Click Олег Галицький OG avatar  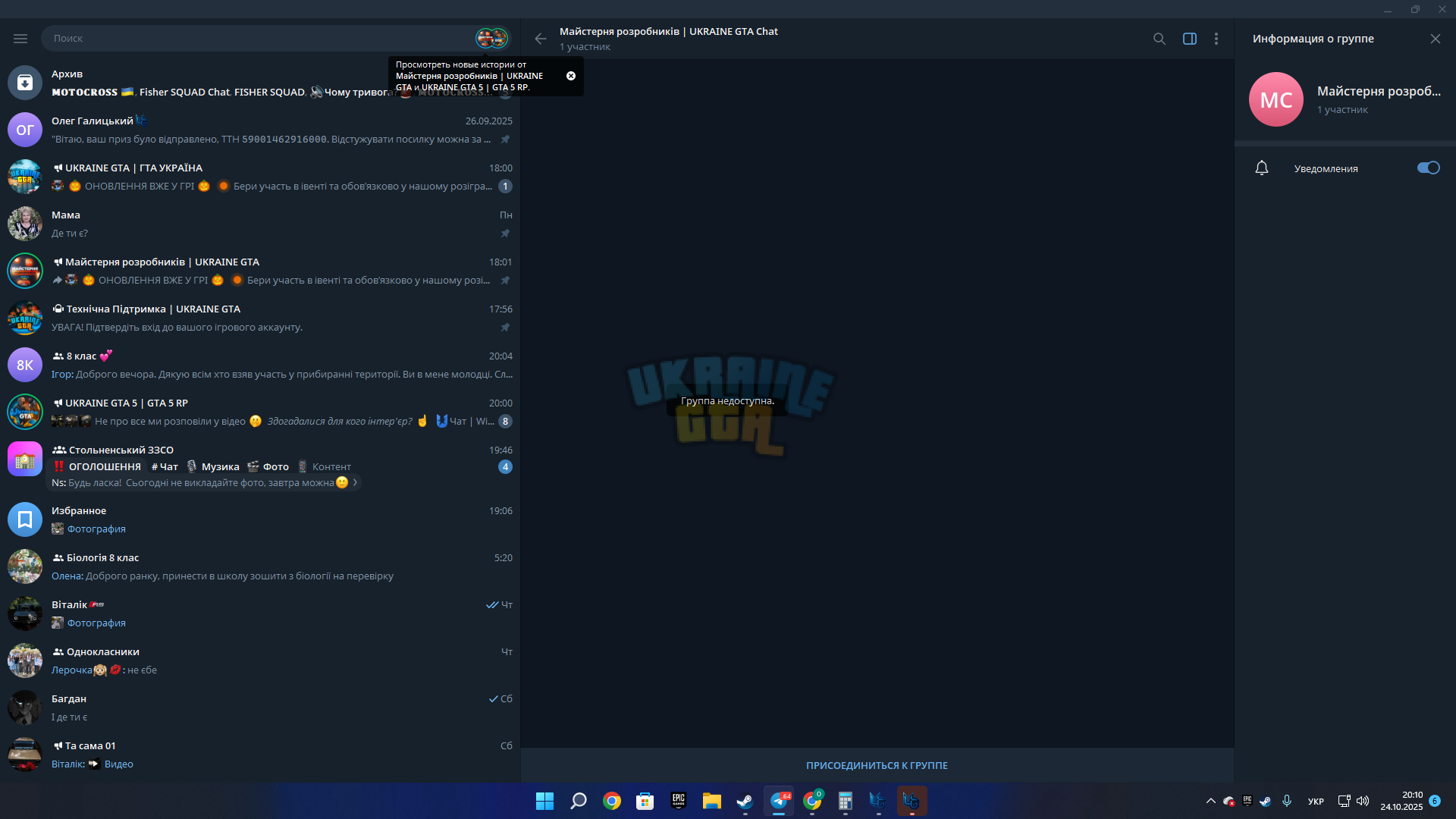tap(25, 130)
